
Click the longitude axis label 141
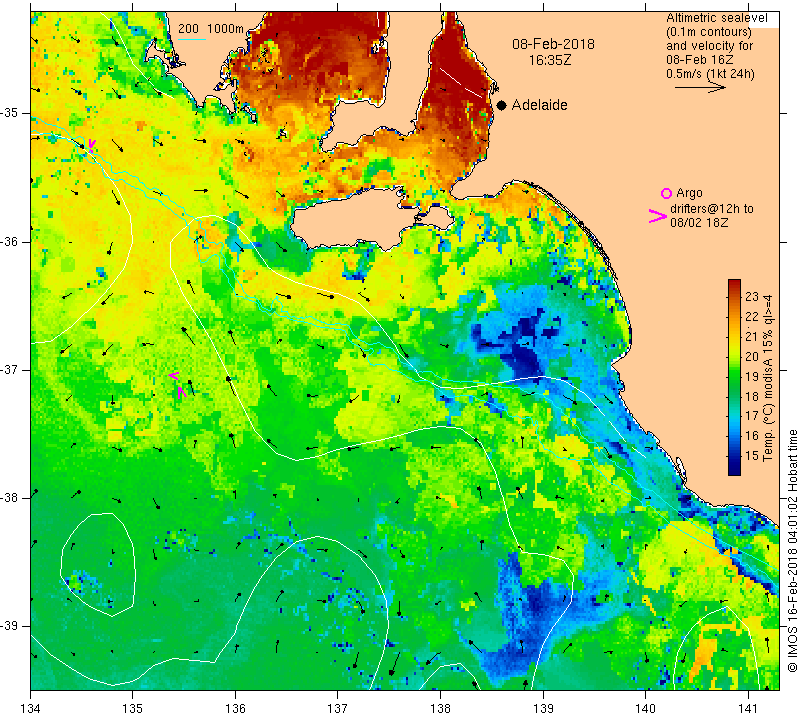748,709
